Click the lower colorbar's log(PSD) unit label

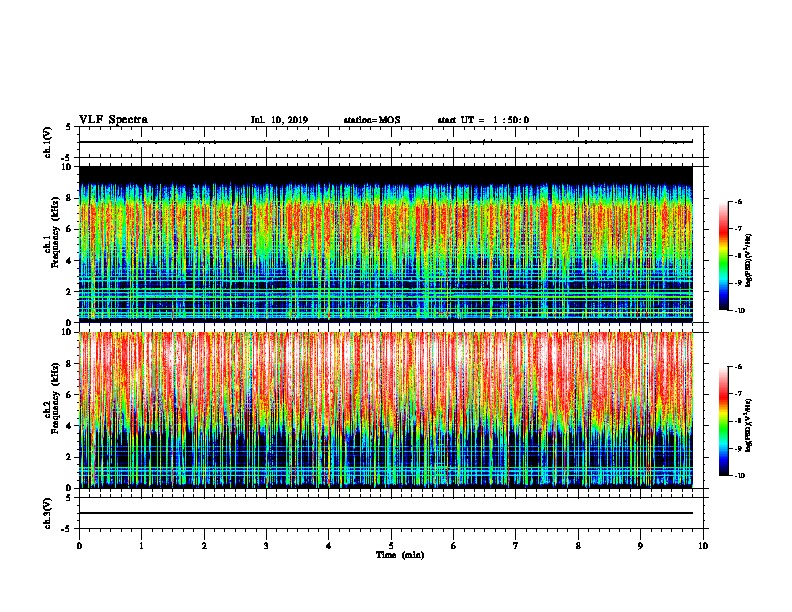tap(749, 425)
